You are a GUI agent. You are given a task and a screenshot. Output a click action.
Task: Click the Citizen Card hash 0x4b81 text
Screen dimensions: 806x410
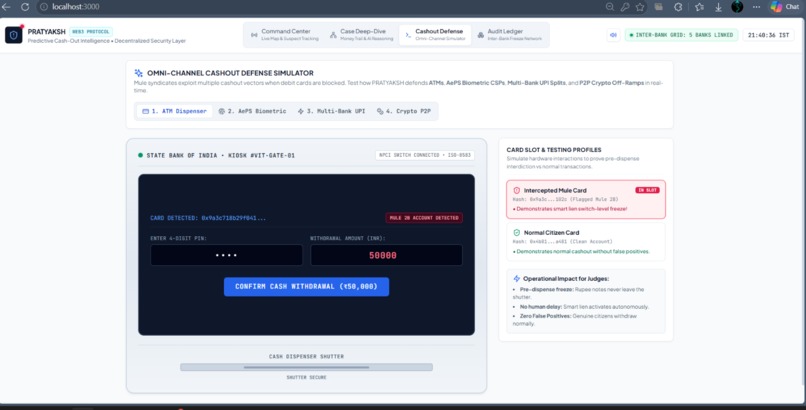(562, 241)
